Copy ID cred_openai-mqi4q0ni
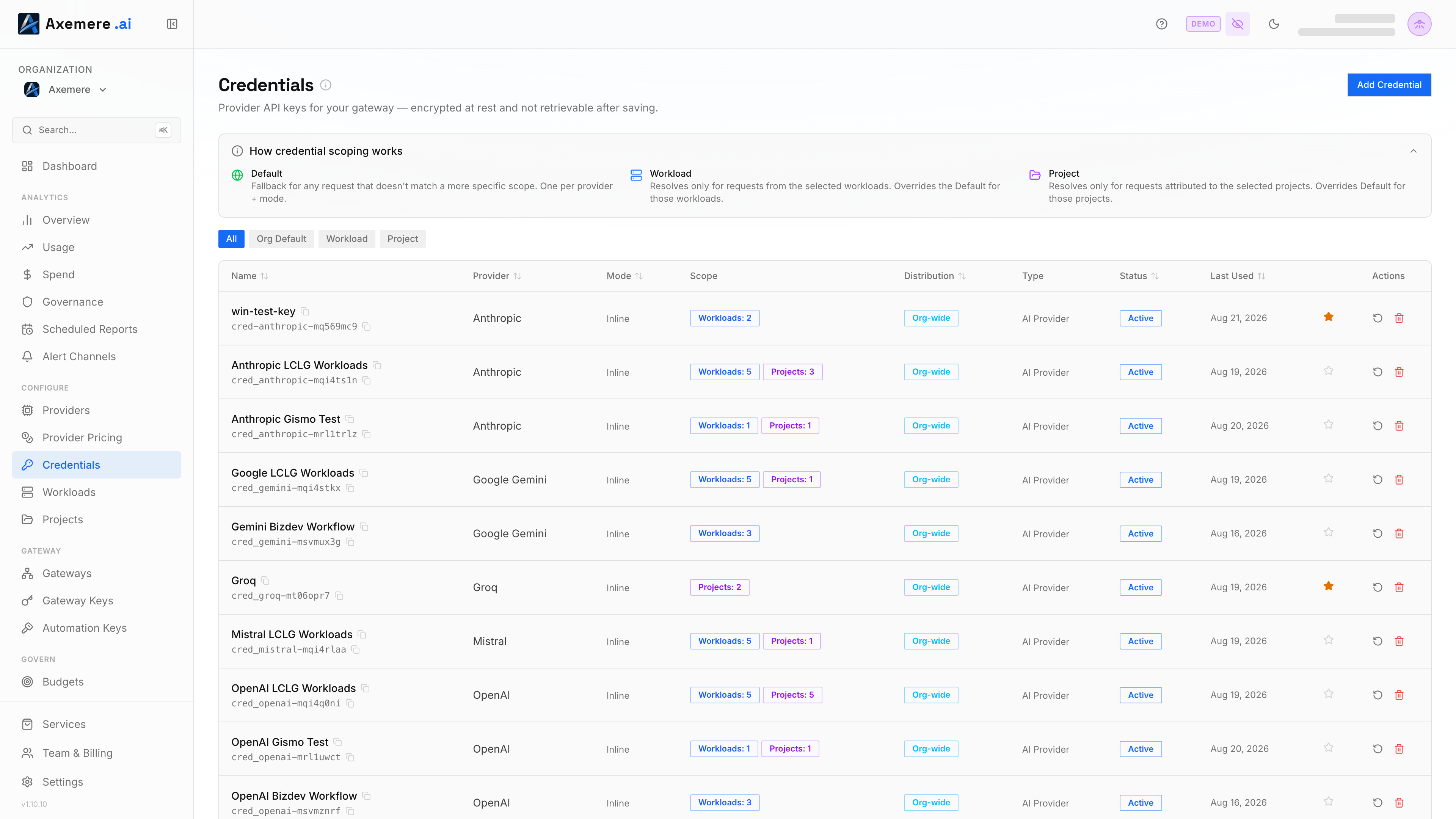The width and height of the screenshot is (1456, 819). tap(350, 704)
